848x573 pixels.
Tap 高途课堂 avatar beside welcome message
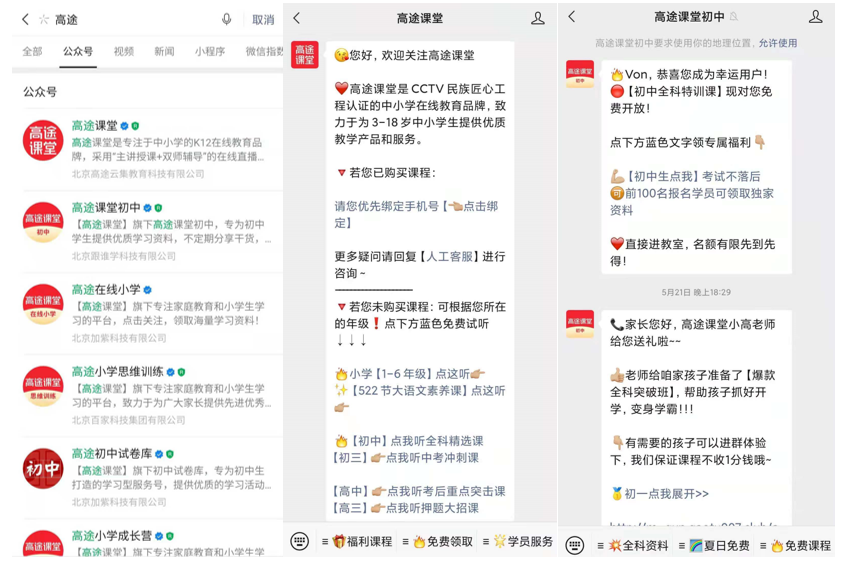(305, 55)
